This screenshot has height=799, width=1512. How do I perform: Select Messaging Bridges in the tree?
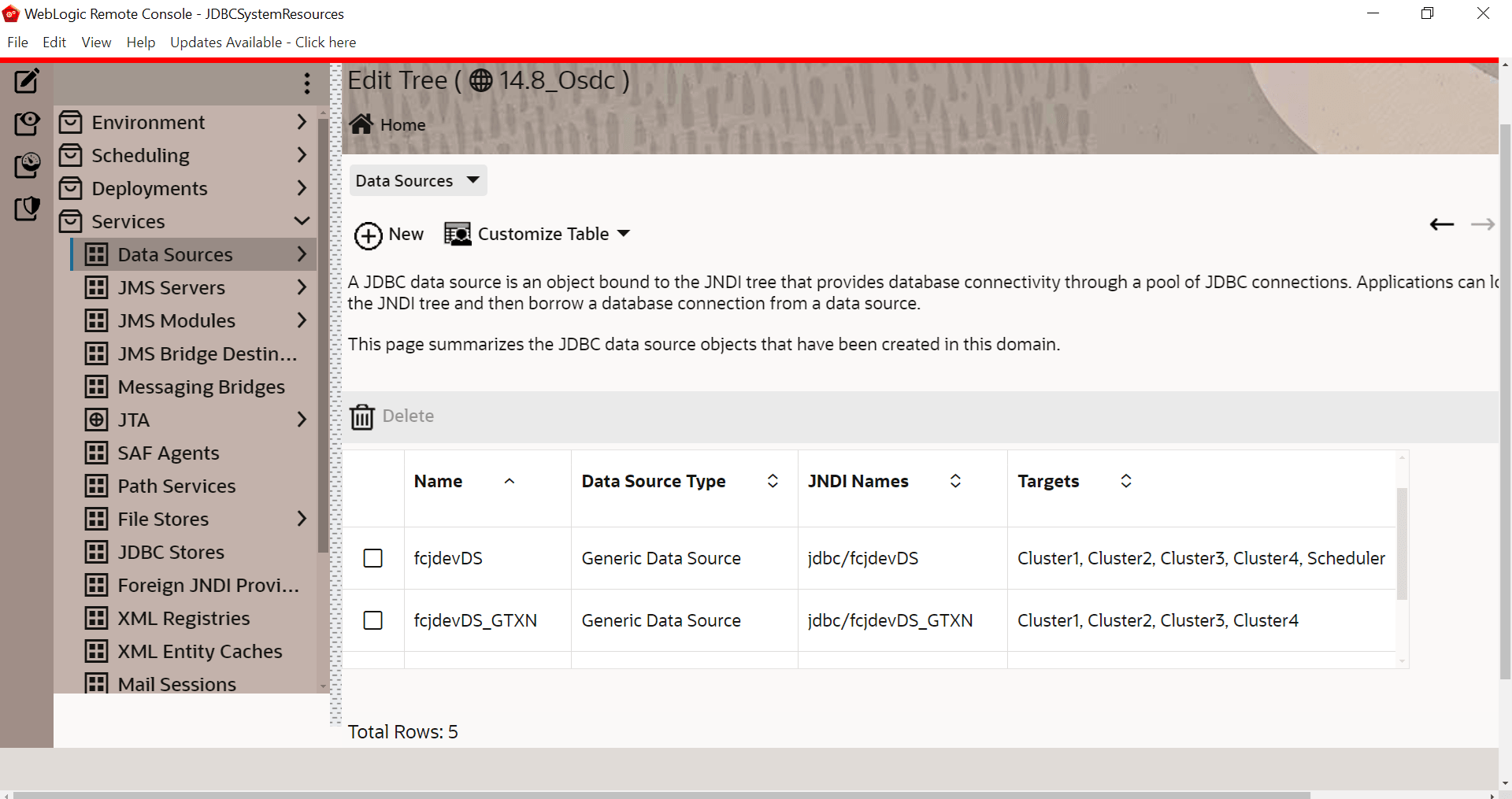(x=201, y=387)
